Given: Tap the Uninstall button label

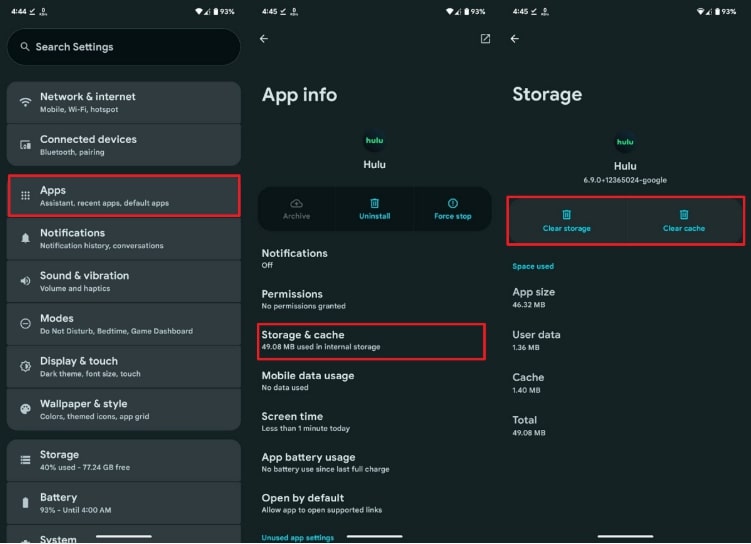Looking at the screenshot, I should [375, 216].
